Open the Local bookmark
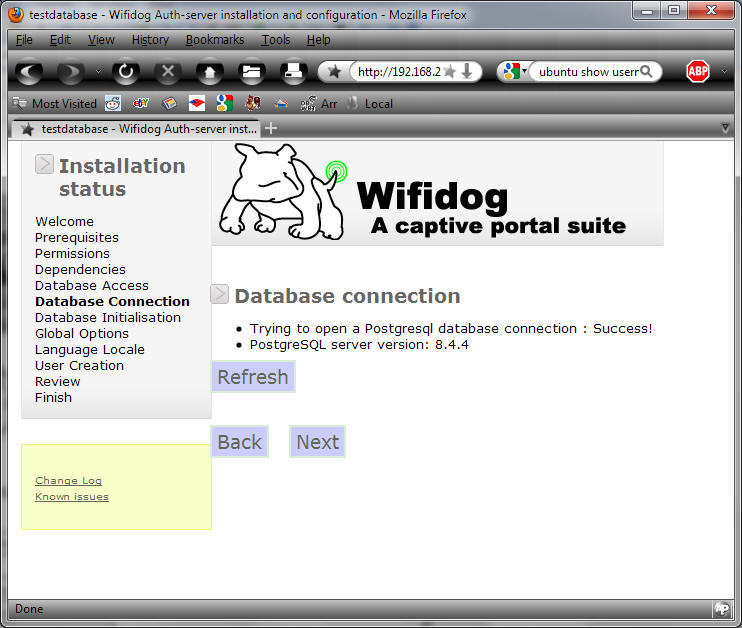Image resolution: width=742 pixels, height=628 pixels. 369,104
